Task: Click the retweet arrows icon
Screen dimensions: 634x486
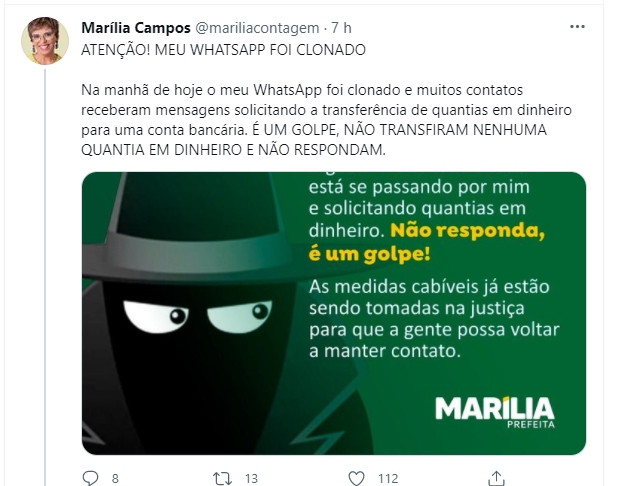Action: tap(223, 478)
